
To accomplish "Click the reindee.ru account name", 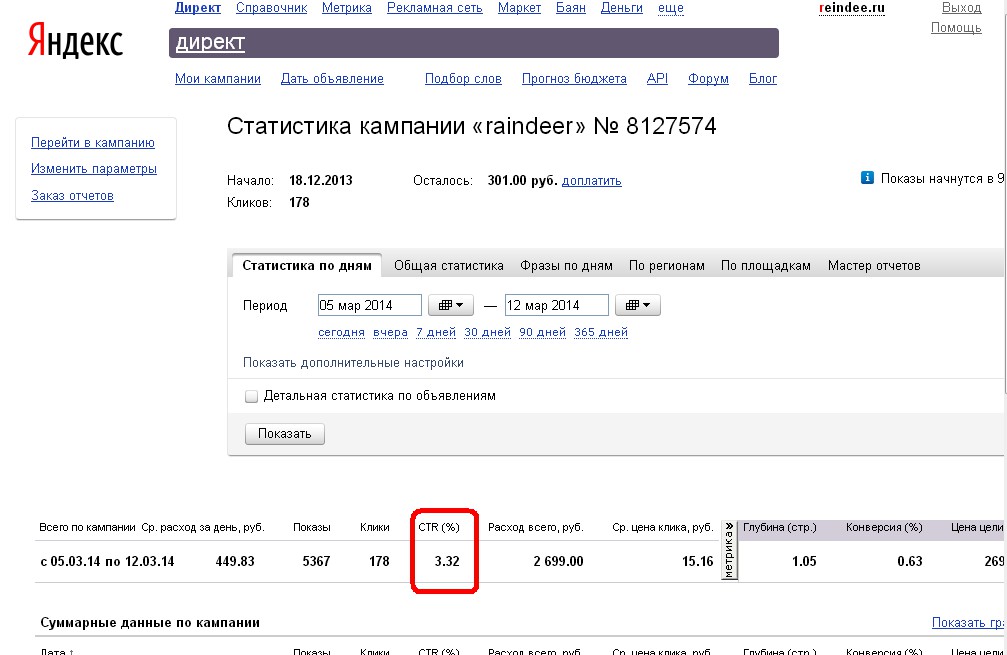I will click(852, 8).
